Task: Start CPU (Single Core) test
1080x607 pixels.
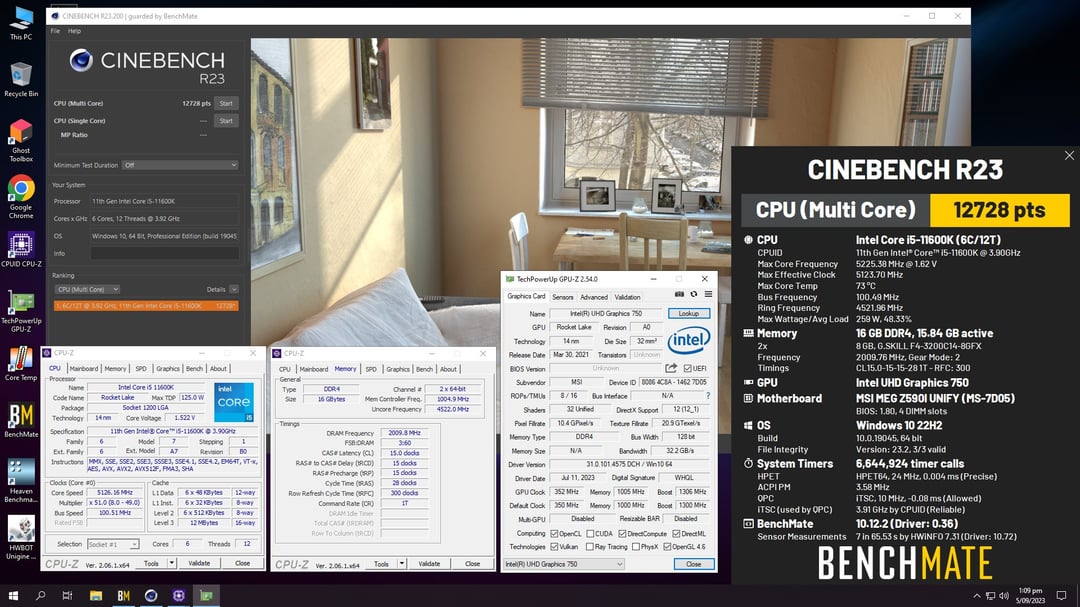Action: 226,121
